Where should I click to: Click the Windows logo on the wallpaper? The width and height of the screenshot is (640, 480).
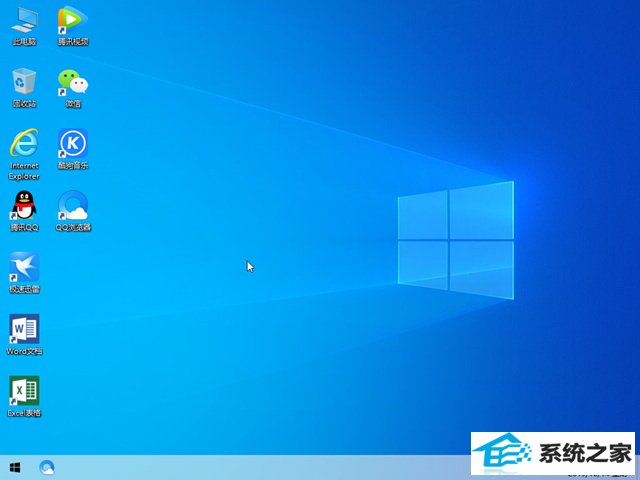(456, 238)
